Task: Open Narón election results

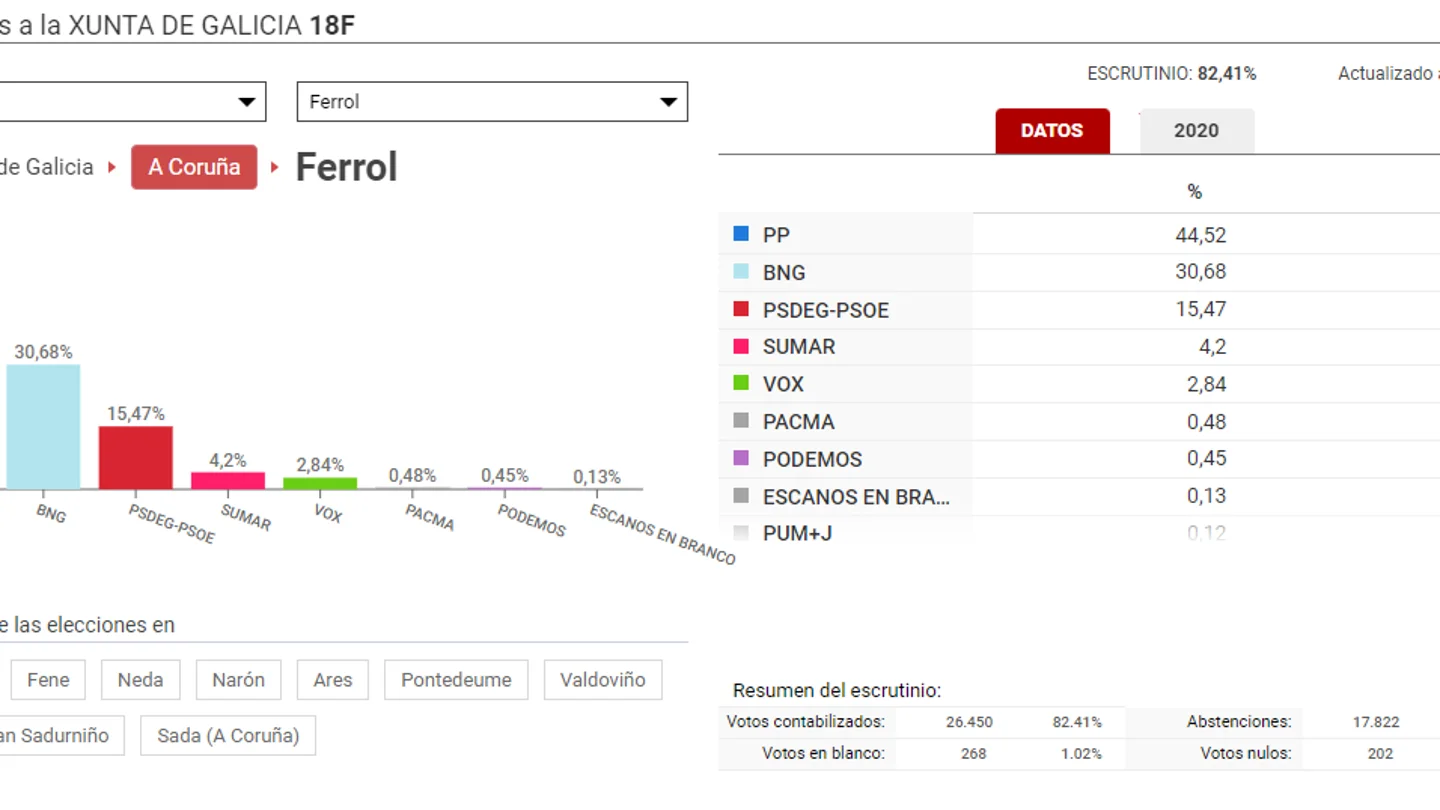Action: click(x=238, y=680)
